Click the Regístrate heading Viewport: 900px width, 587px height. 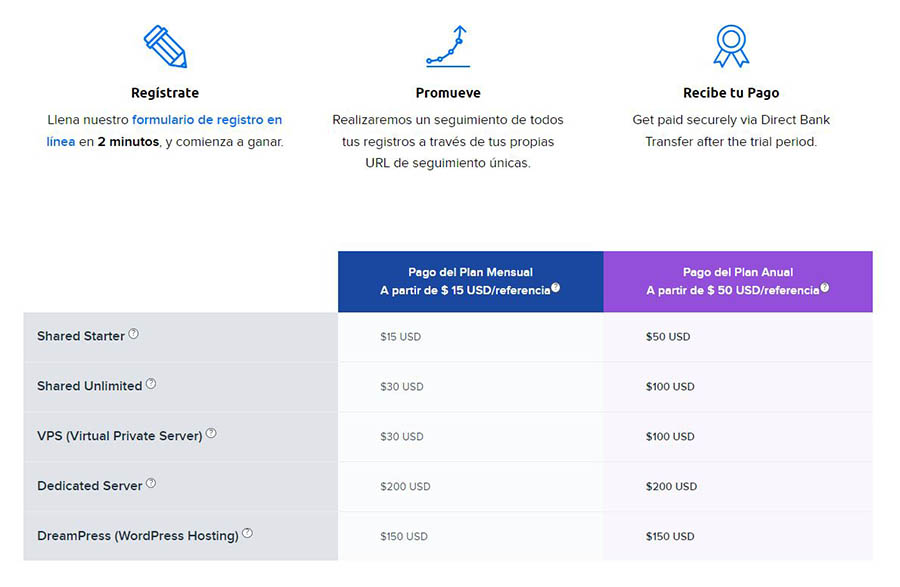pos(165,93)
